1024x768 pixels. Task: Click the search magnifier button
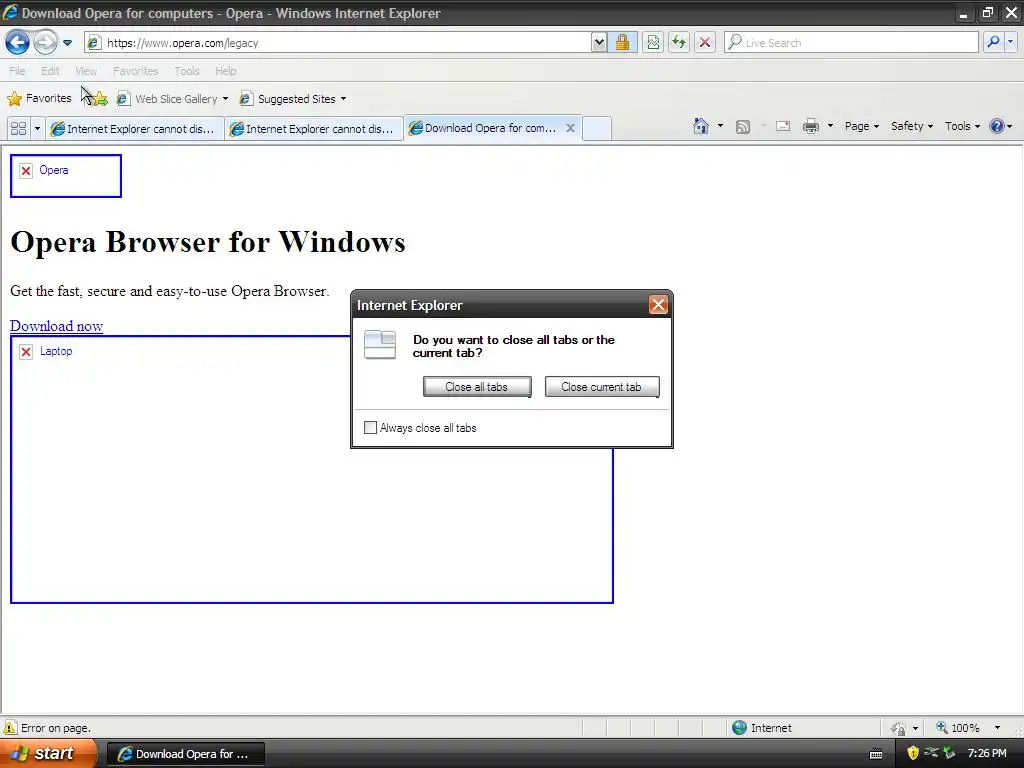click(x=993, y=42)
